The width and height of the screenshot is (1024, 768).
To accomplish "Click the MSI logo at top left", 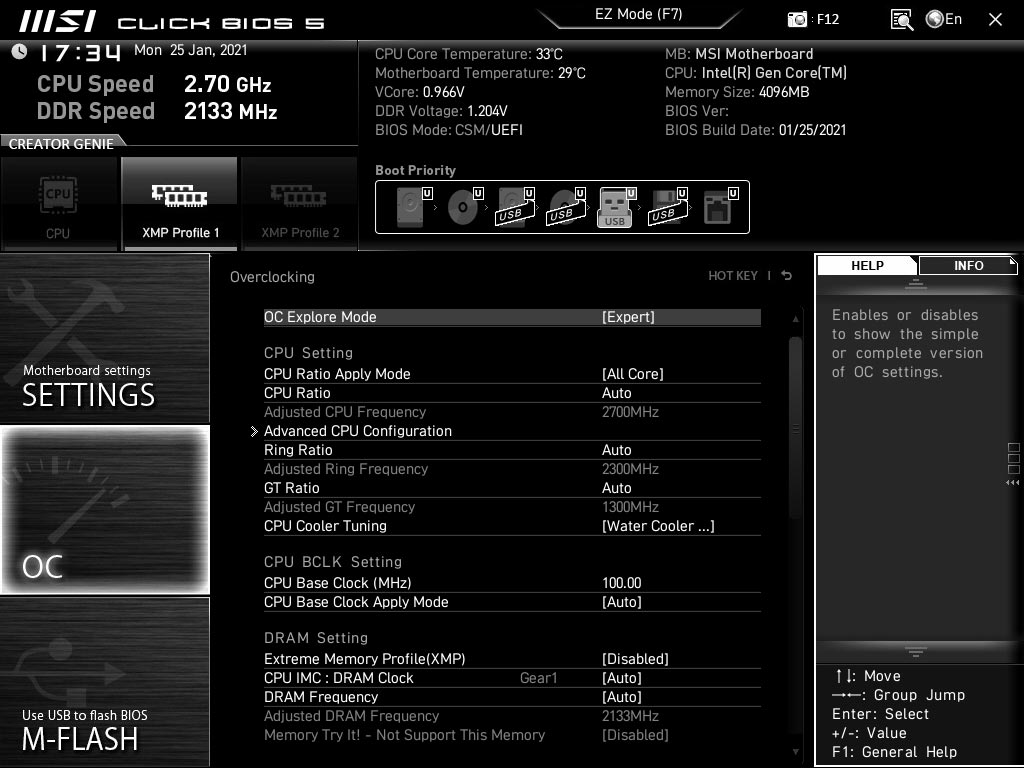I will 57,22.
